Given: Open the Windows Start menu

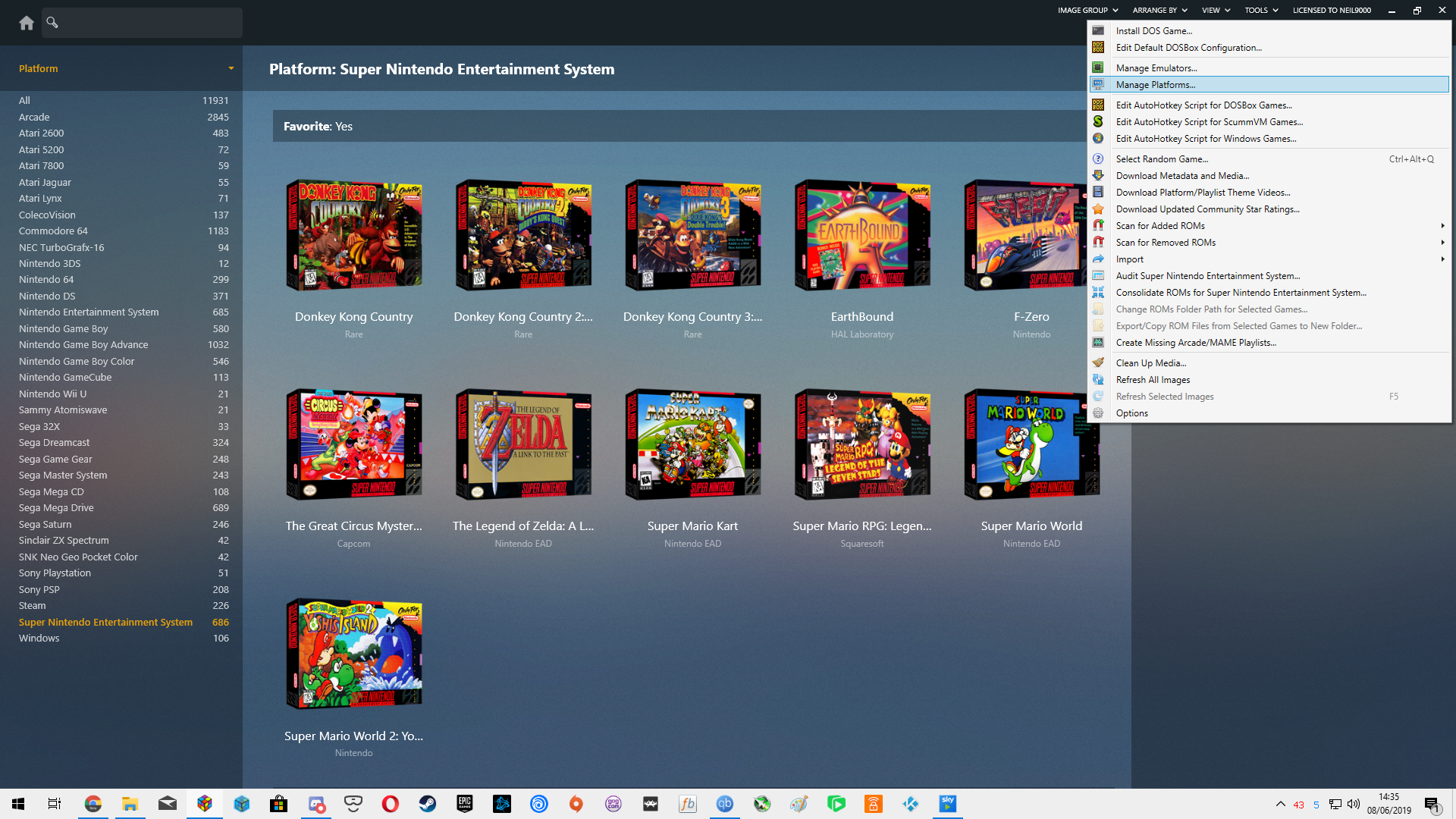Looking at the screenshot, I should pyautogui.click(x=18, y=804).
